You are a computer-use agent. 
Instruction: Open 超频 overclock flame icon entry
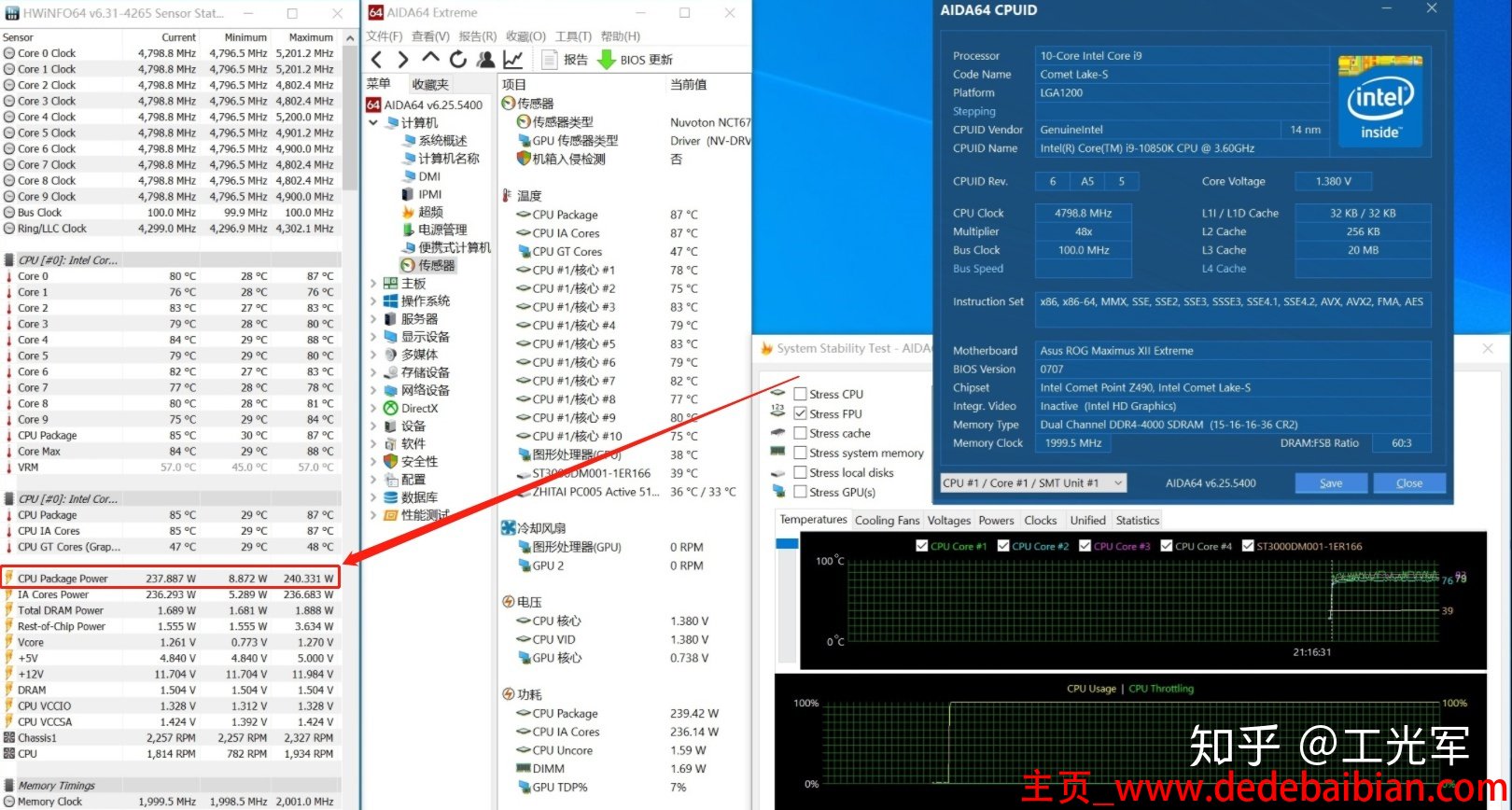[x=408, y=212]
